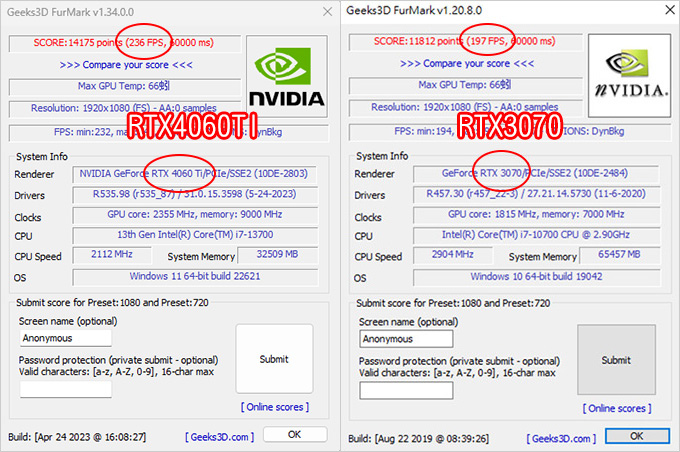The image size is (680, 452).
Task: Click 'GPU core: 1815 MHz, memory: 7000 MHz'
Action: [536, 214]
